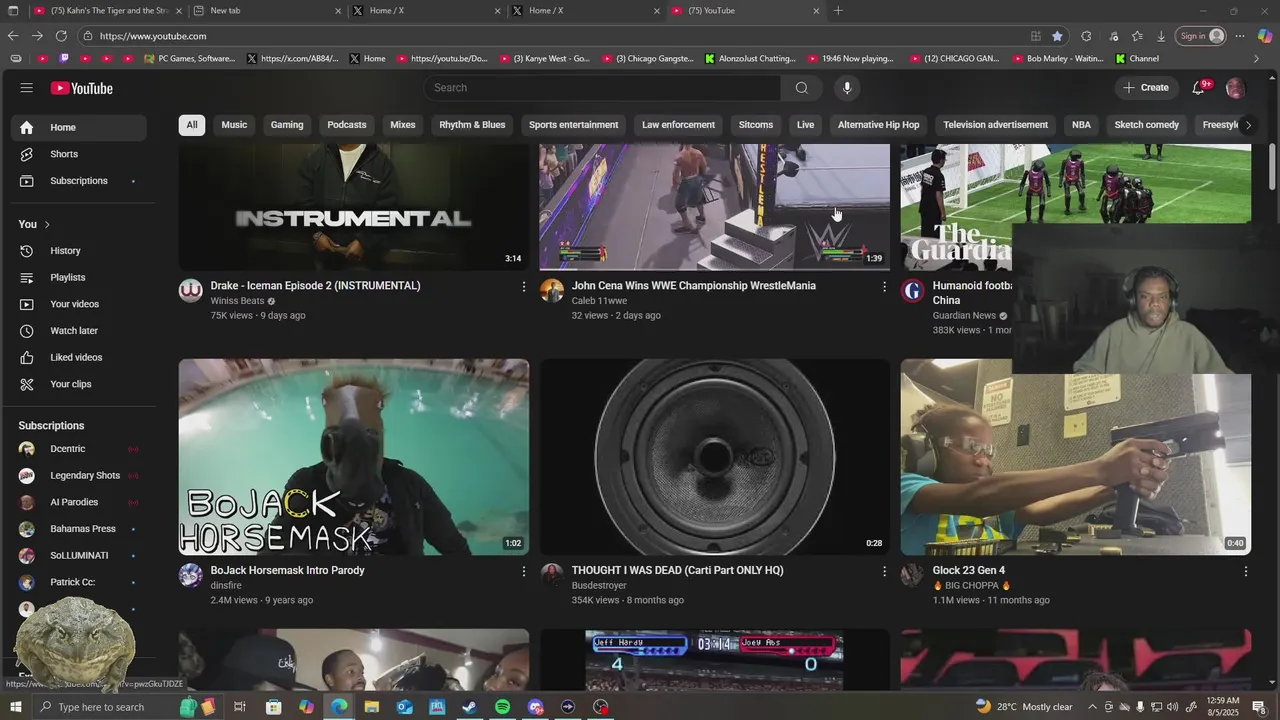Select the NBA category chip
This screenshot has width=1280, height=720.
coord(1081,125)
